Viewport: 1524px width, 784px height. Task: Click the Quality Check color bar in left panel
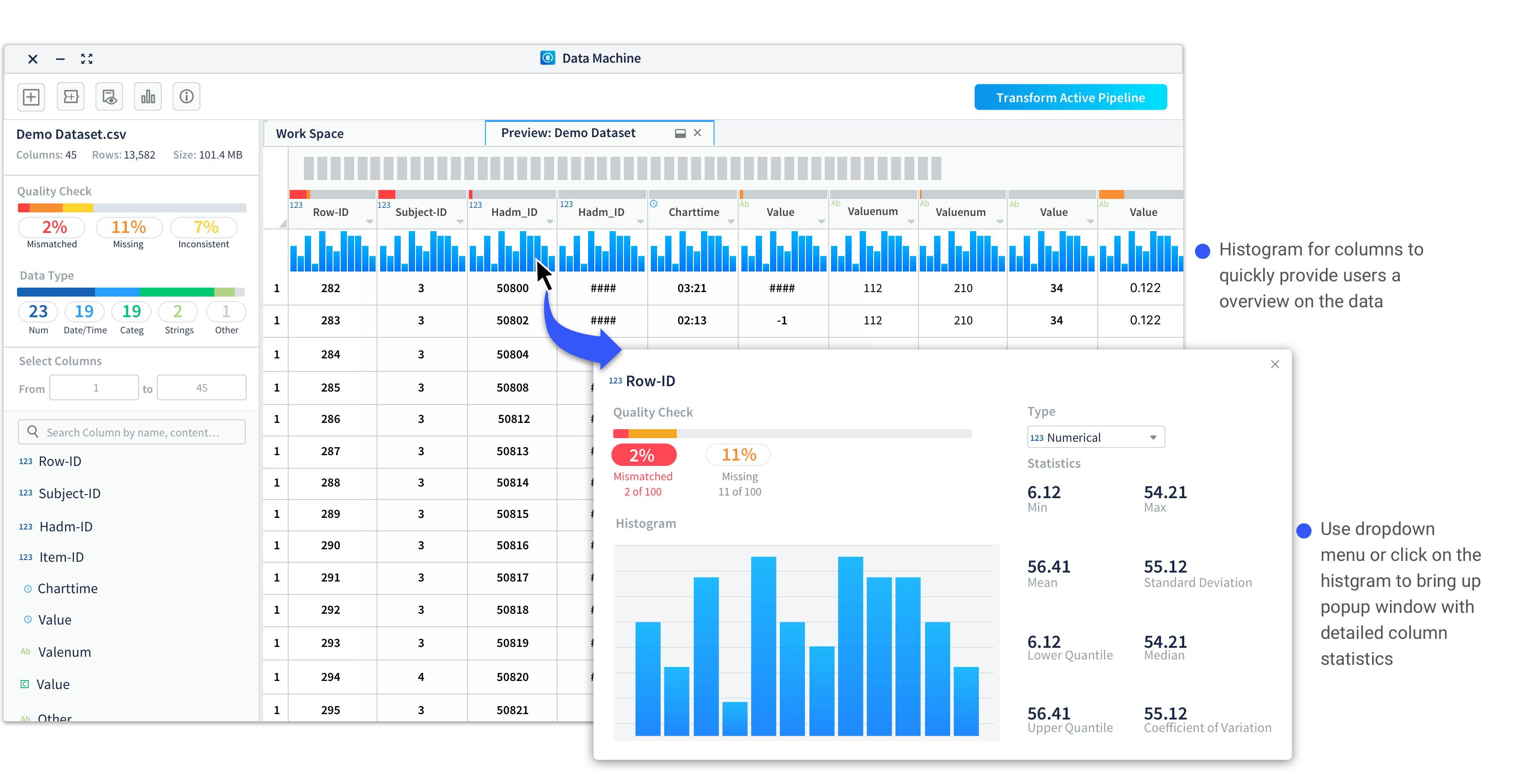[132, 207]
